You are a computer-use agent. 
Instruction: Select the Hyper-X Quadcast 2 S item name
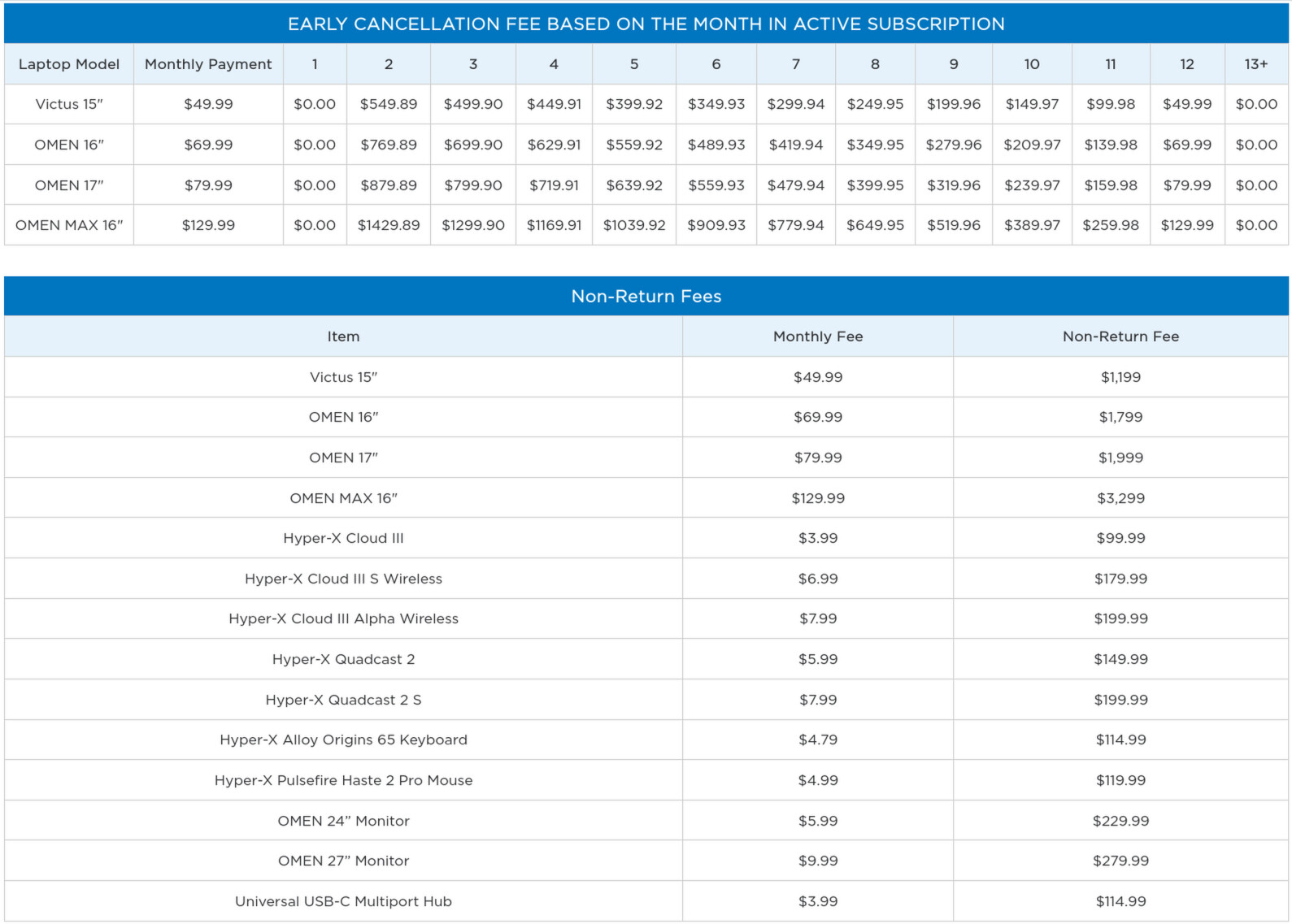tap(343, 700)
